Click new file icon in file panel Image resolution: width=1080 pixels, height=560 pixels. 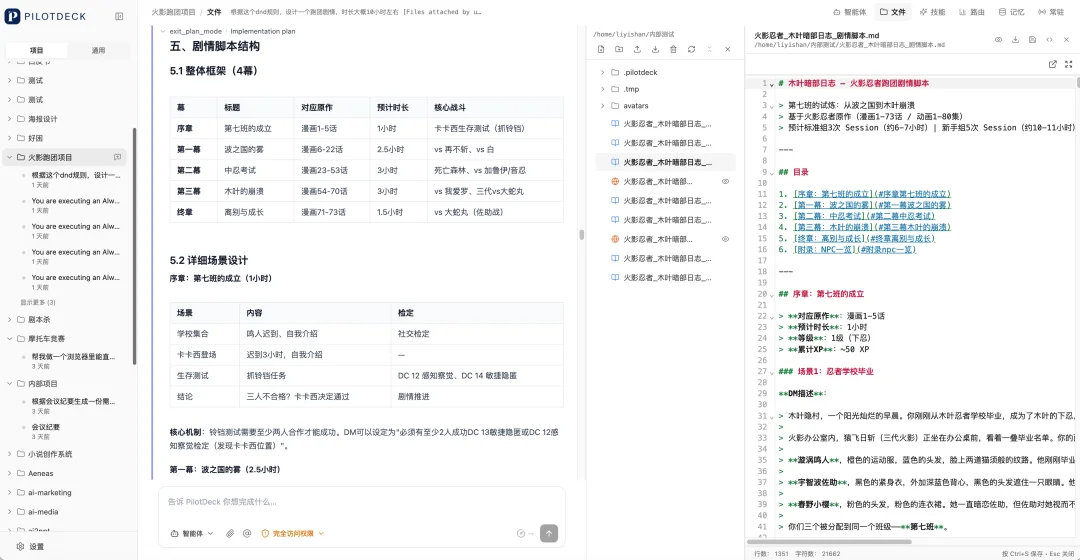click(601, 50)
